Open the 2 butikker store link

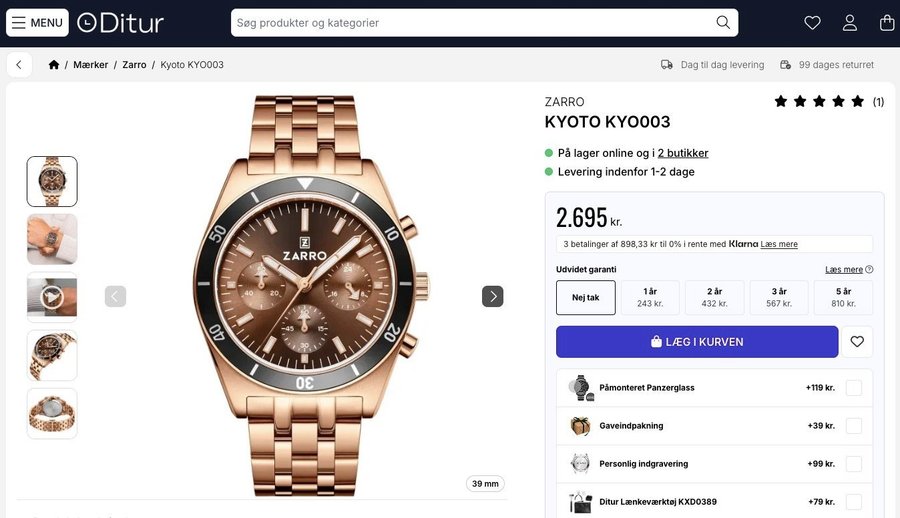tap(683, 153)
